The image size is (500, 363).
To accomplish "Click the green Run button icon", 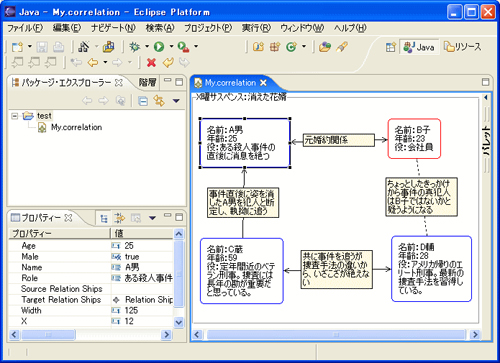I will (159, 47).
